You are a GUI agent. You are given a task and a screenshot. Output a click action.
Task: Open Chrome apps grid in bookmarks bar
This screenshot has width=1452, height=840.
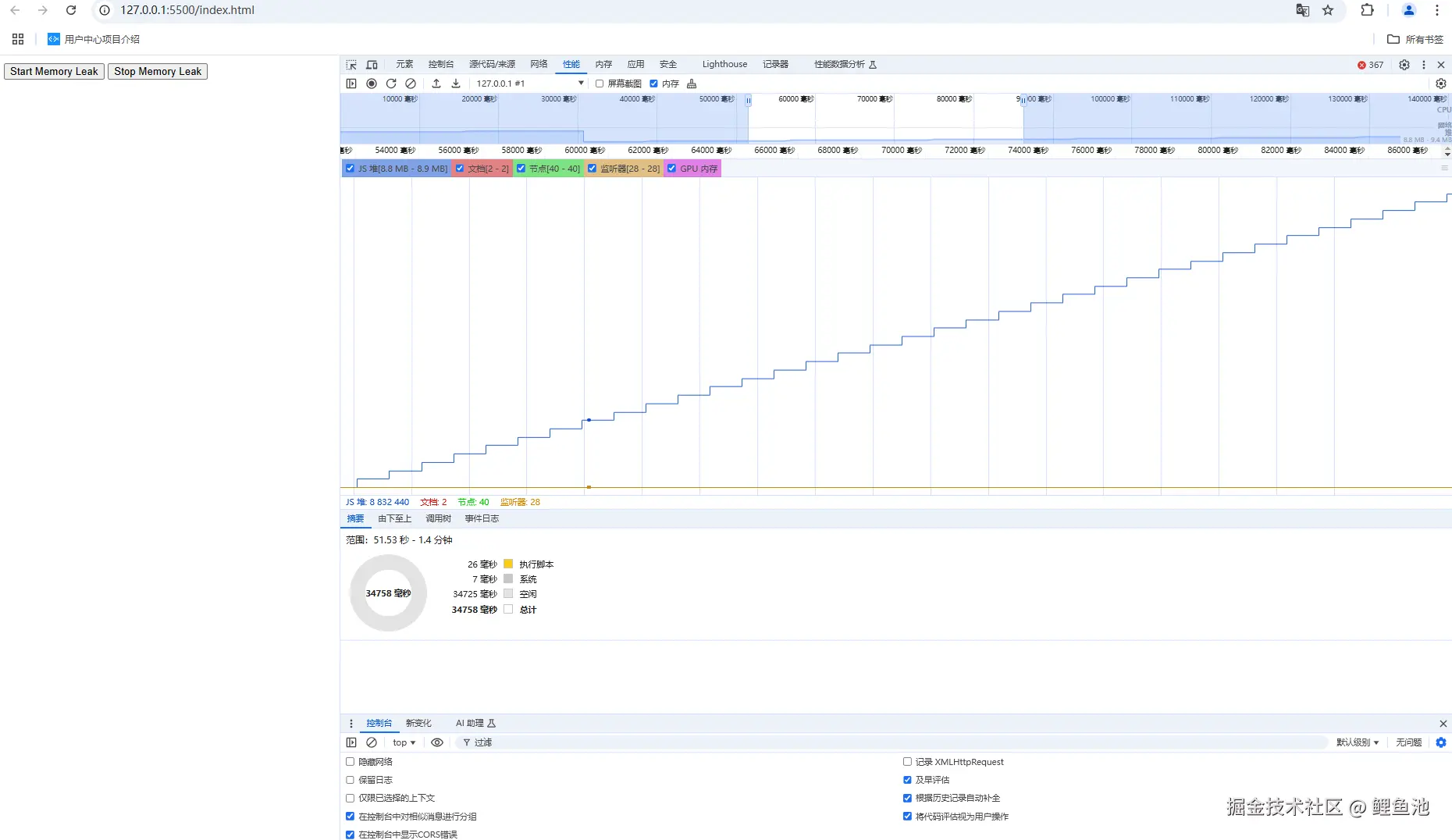pyautogui.click(x=18, y=39)
